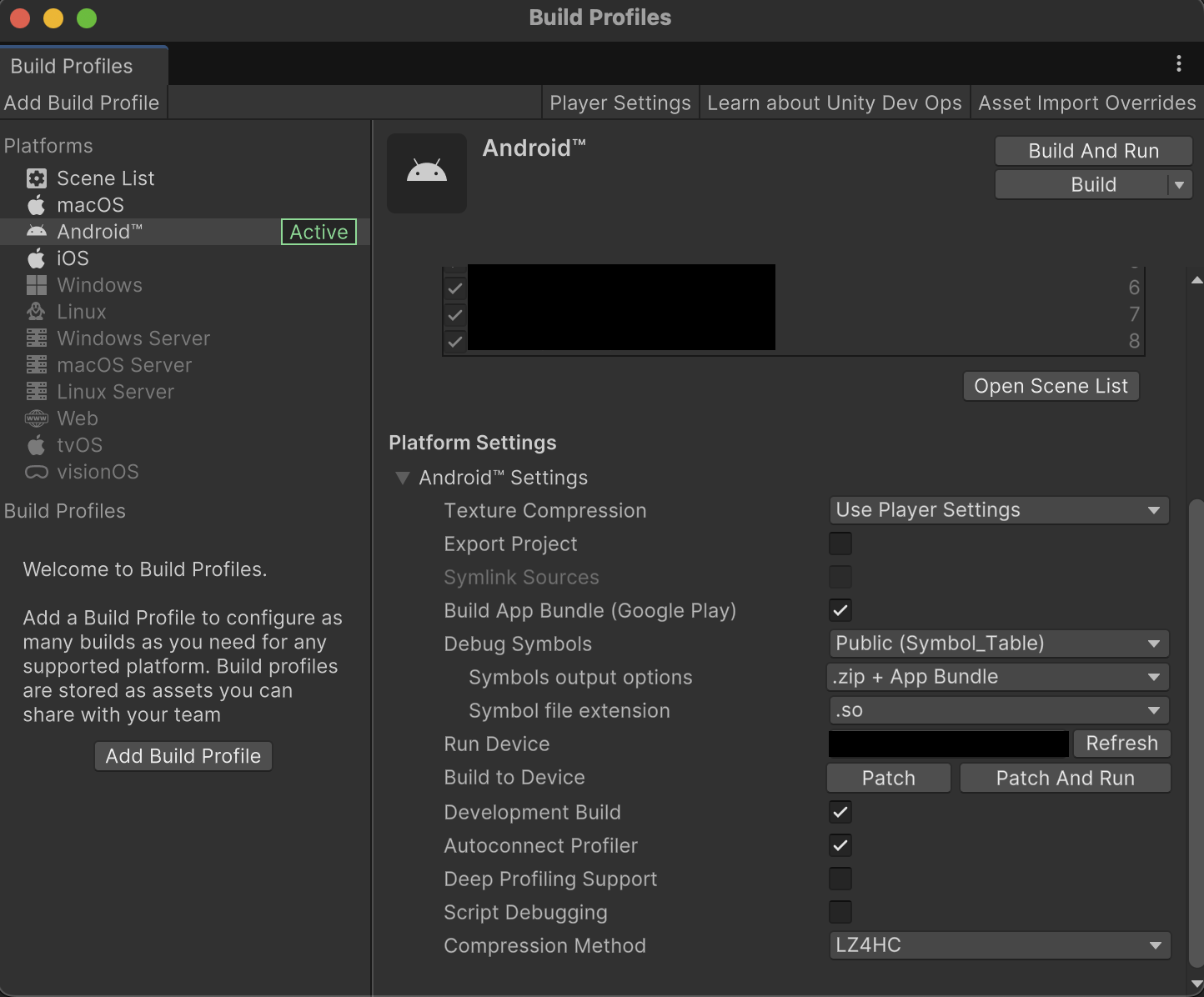Screen dimensions: 1204x997
Task: Click the Linux Server icon
Action: pyautogui.click(x=37, y=392)
